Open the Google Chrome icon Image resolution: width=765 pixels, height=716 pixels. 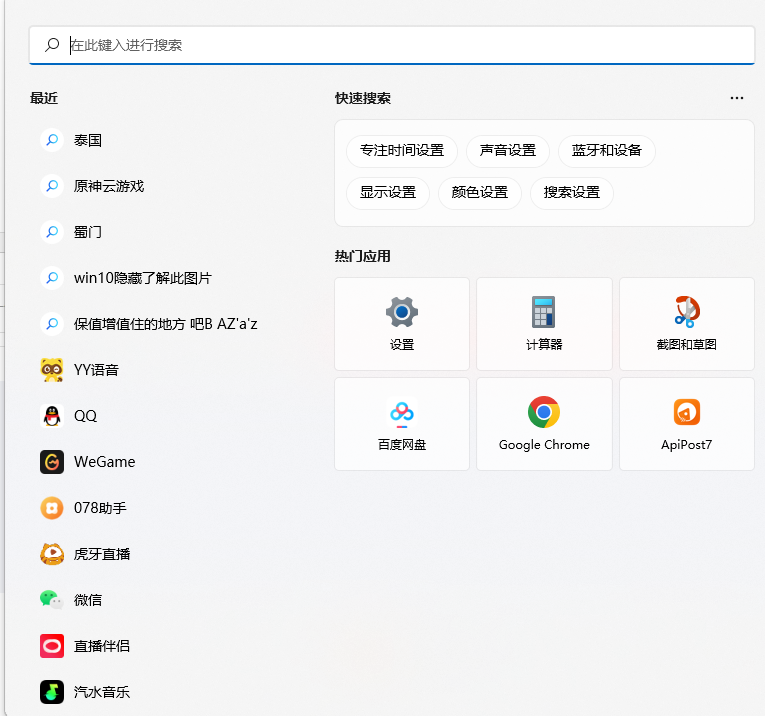click(x=544, y=412)
